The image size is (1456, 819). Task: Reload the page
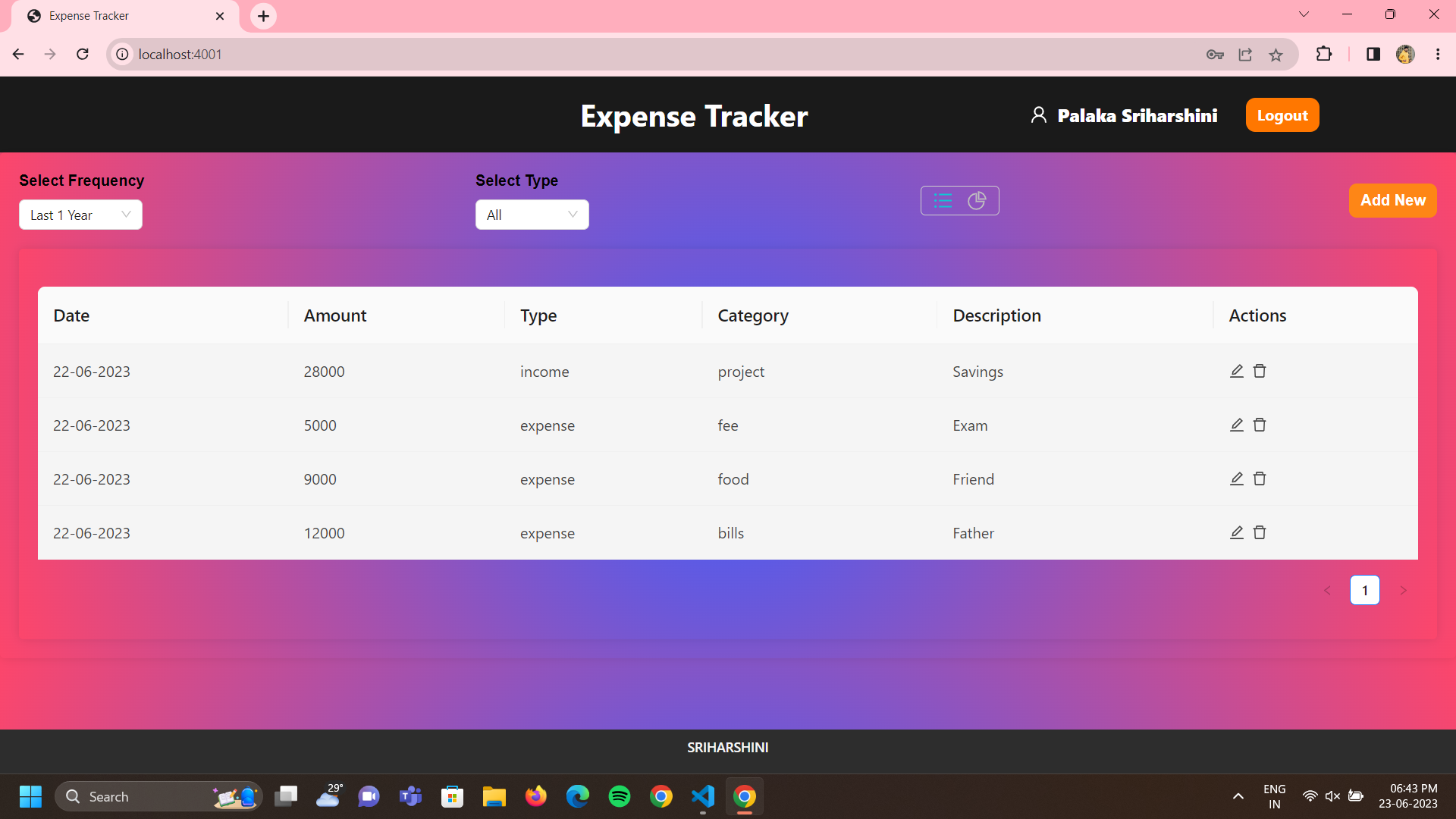point(83,54)
